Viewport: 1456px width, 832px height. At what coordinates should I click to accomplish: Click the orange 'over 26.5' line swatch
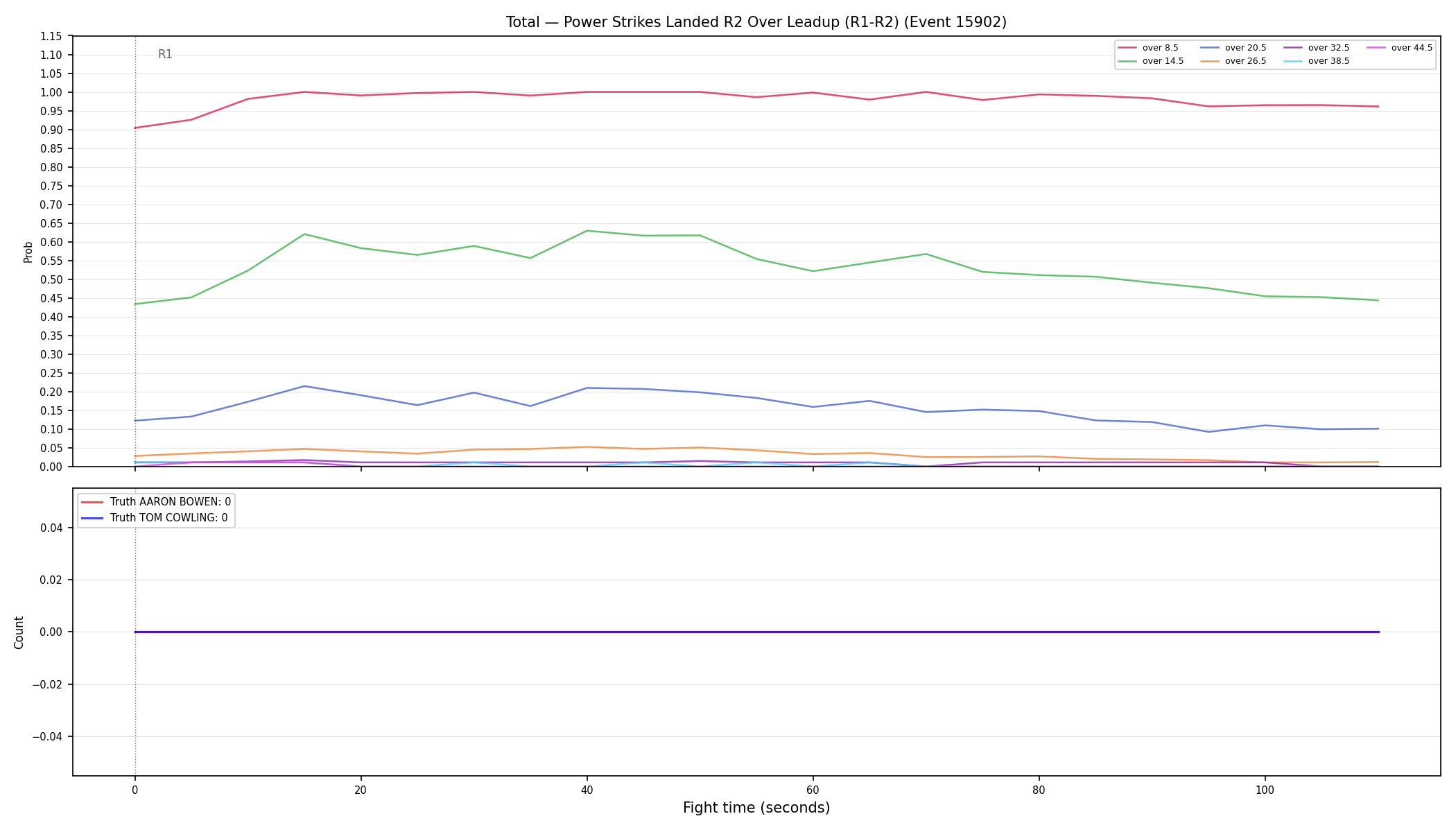[x=1210, y=61]
